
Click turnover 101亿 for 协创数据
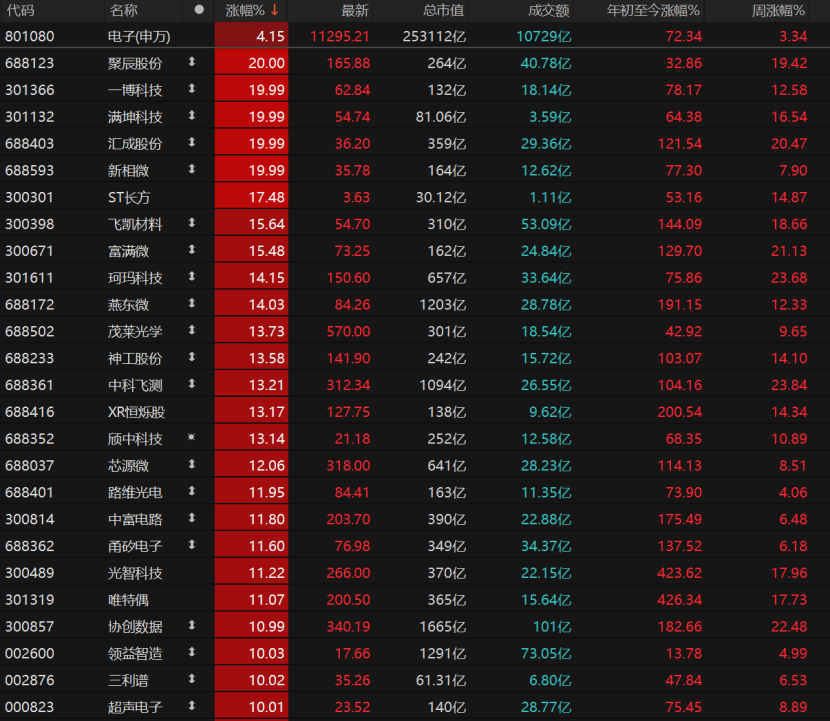click(552, 626)
